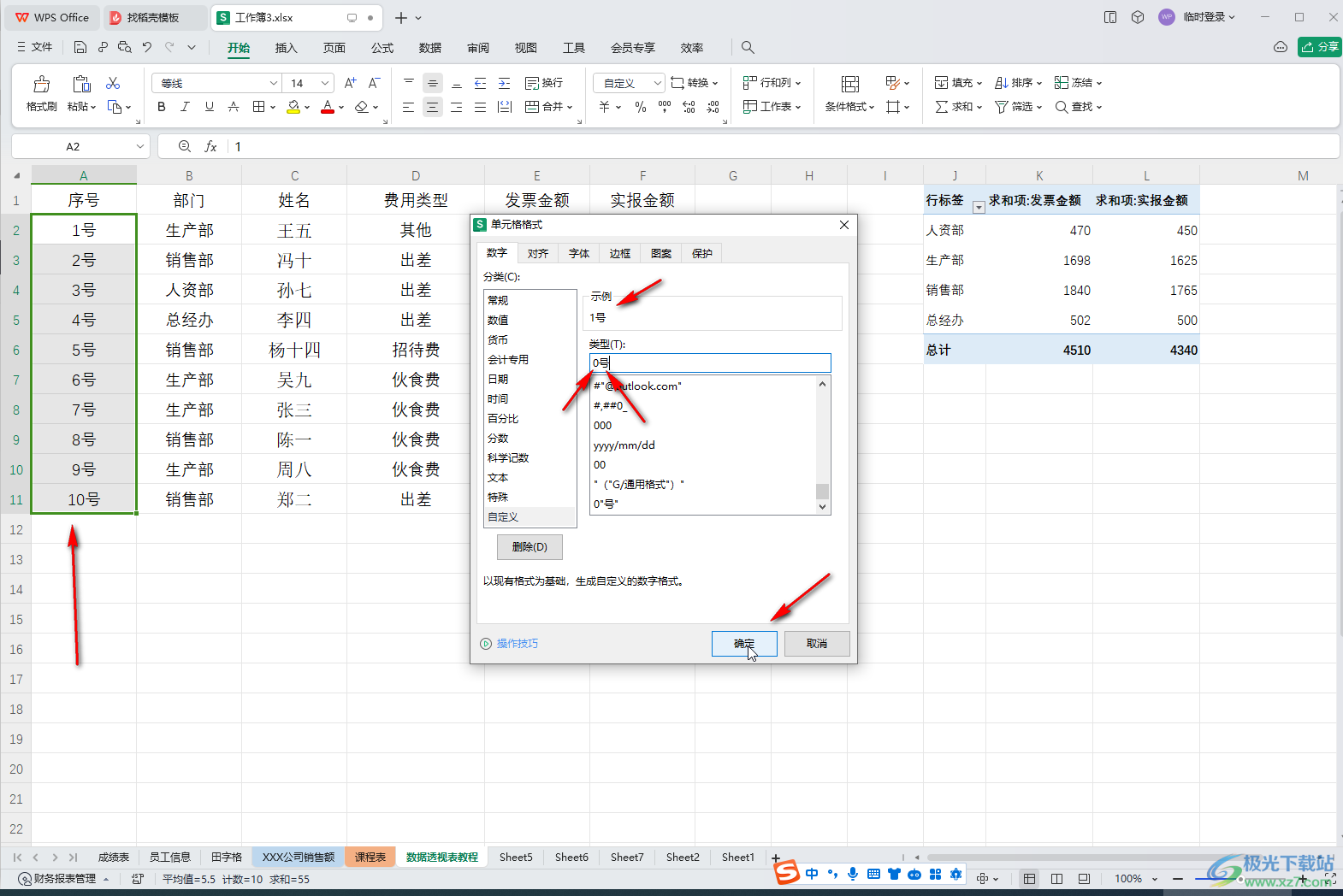1343x896 pixels.
Task: Click the decrease indent icon
Action: point(481,83)
